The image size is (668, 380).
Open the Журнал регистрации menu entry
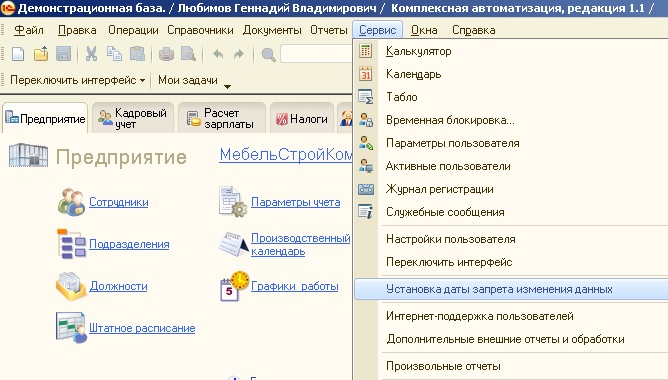(x=440, y=189)
